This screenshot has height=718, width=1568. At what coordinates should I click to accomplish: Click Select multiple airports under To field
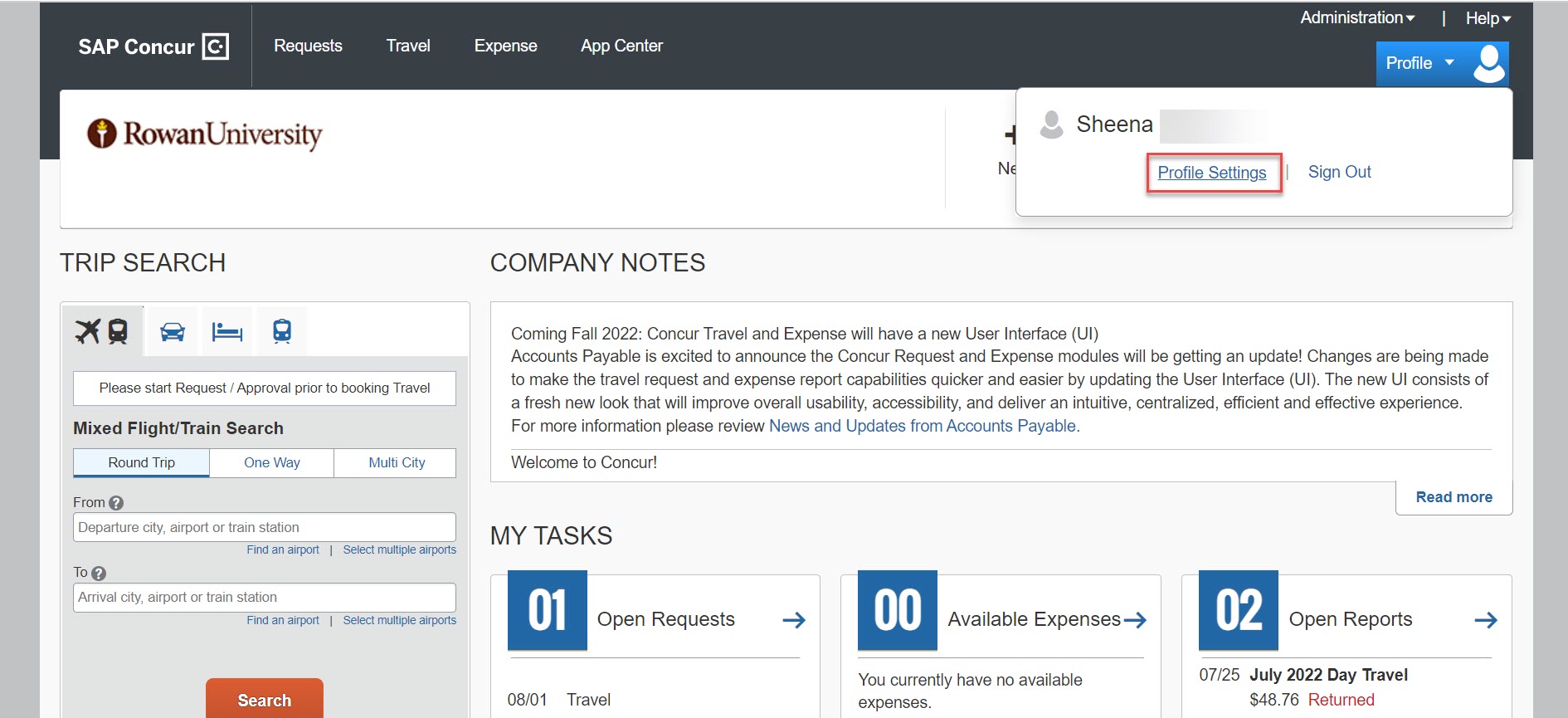click(x=400, y=620)
